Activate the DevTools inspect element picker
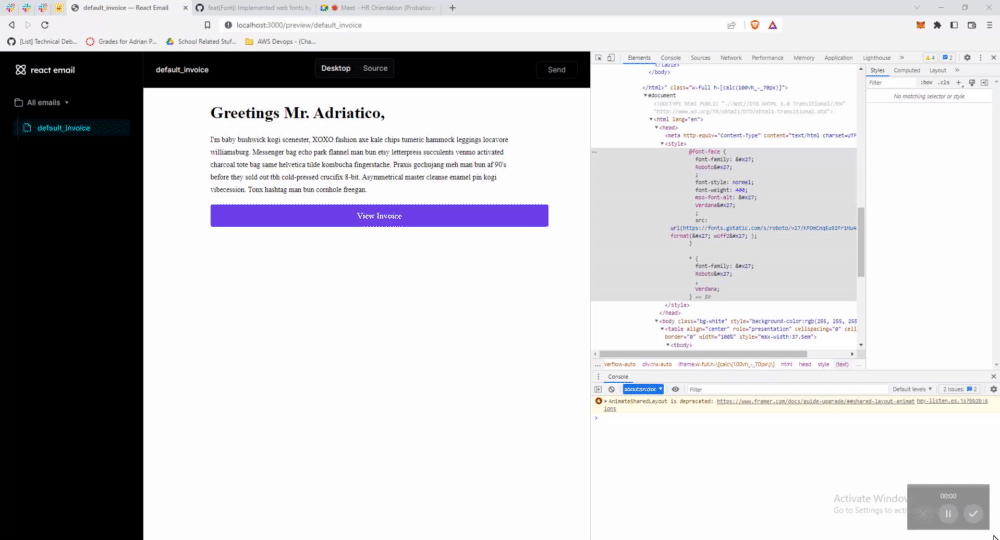The height and width of the screenshot is (540, 1000). coord(598,57)
